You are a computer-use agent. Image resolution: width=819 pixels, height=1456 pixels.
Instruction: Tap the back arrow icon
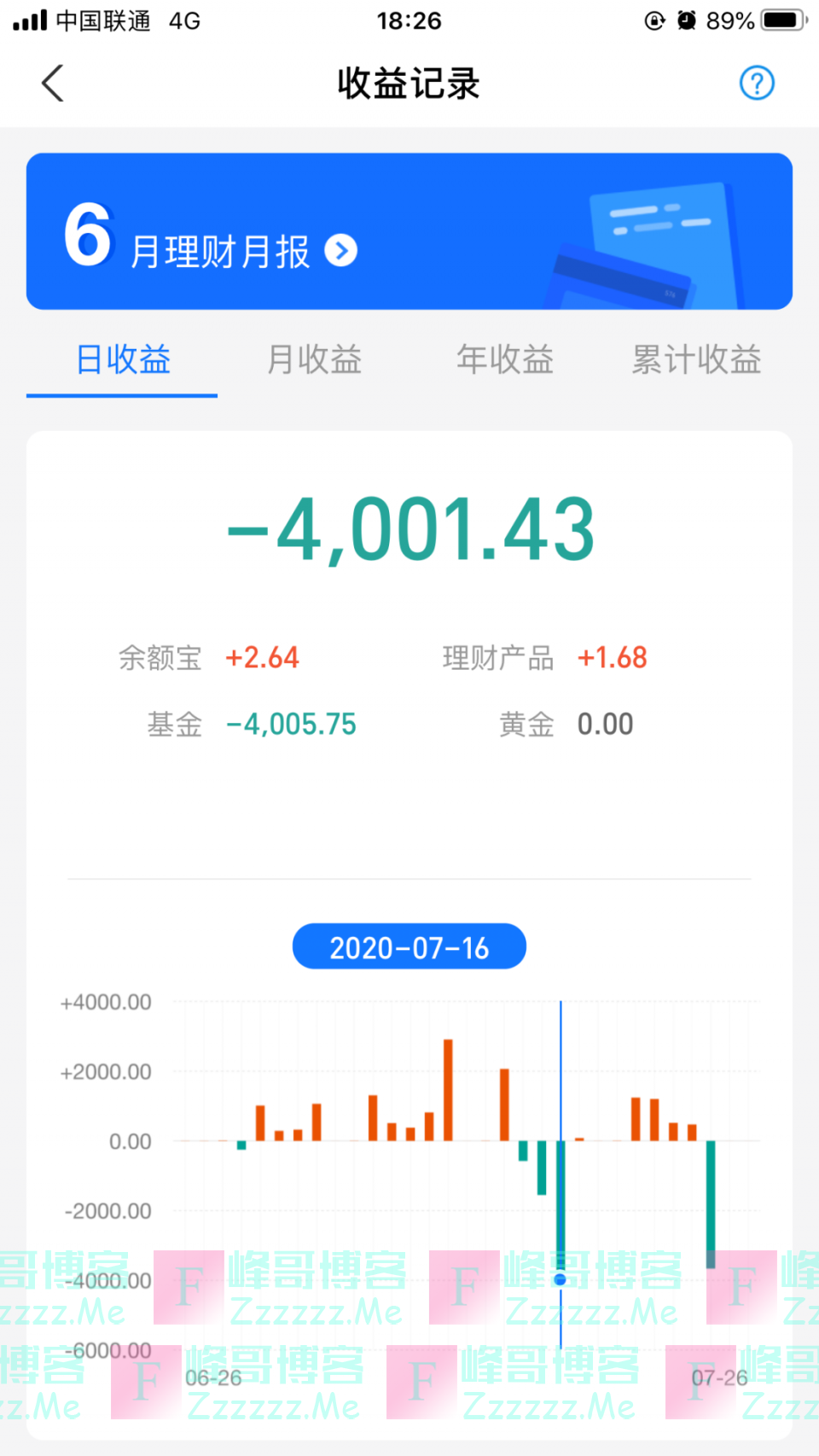point(53,84)
